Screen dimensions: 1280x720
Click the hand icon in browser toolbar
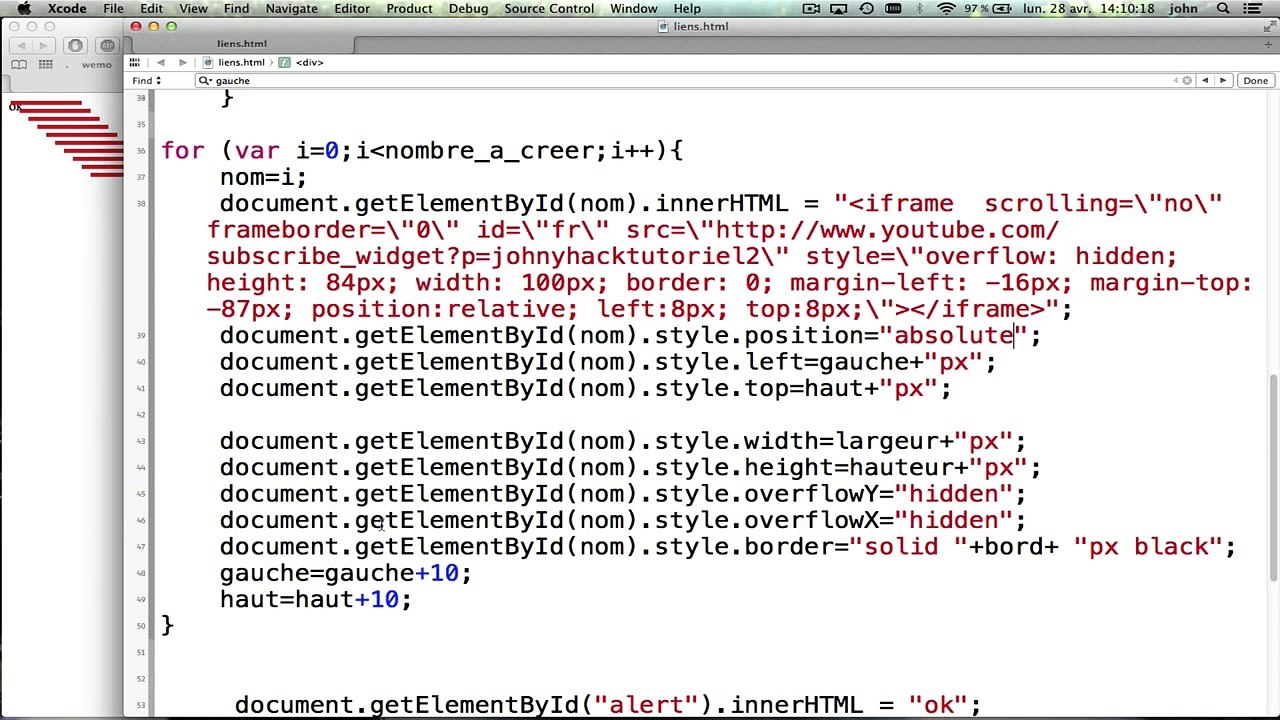pos(75,46)
